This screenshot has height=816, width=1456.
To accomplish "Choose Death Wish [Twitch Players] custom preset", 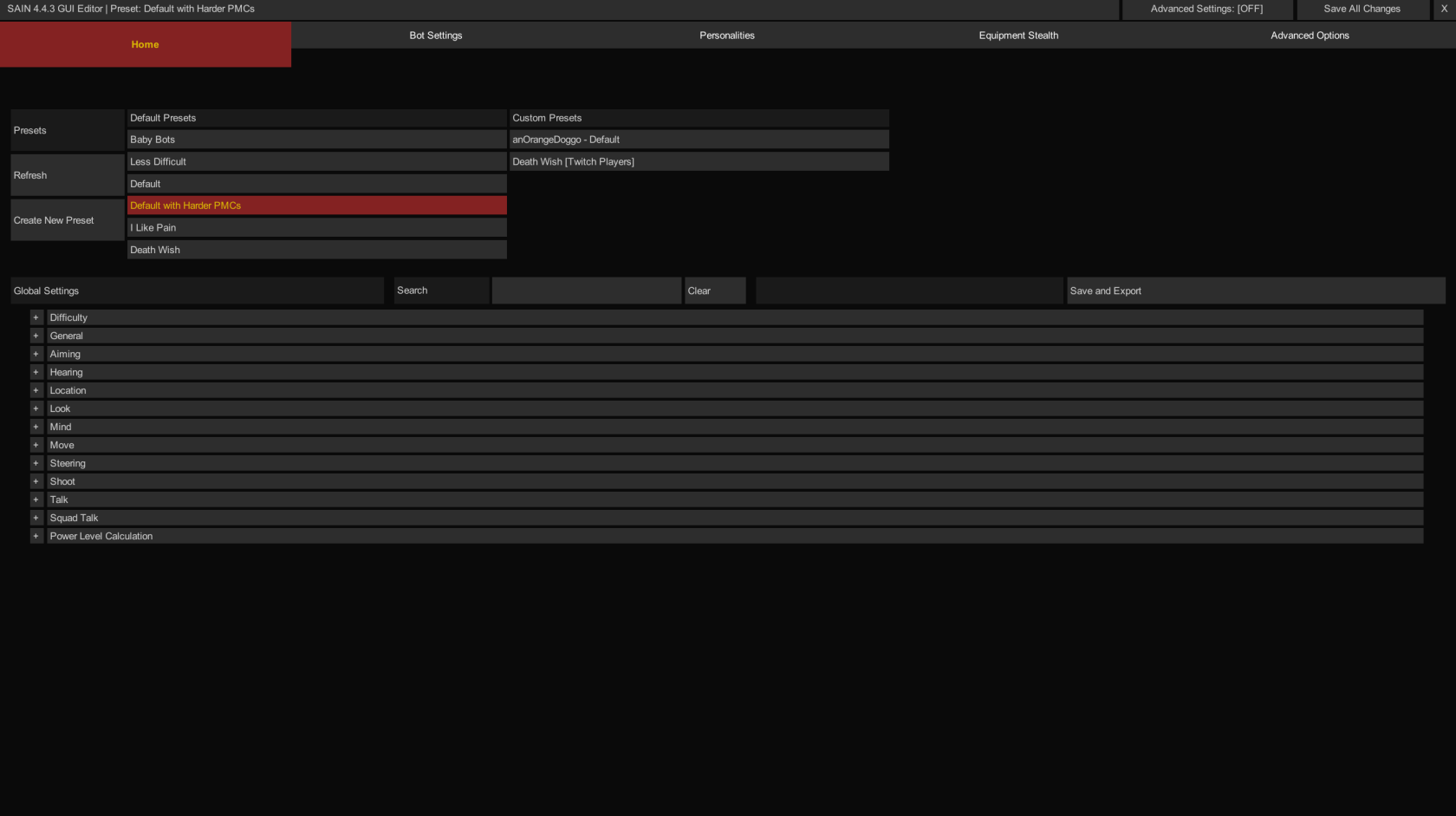I will coord(699,162).
